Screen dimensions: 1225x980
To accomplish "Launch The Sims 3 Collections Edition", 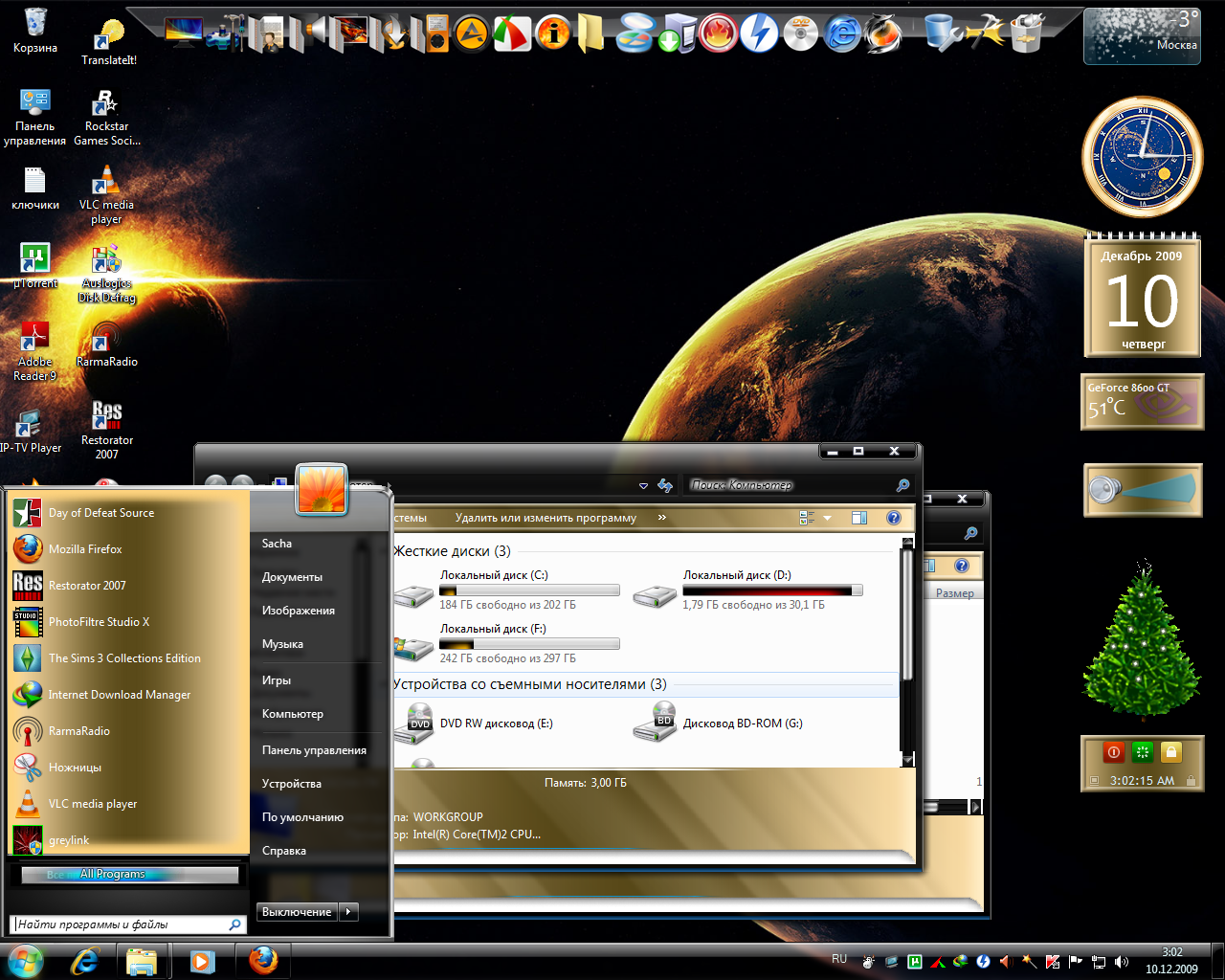I will (129, 658).
